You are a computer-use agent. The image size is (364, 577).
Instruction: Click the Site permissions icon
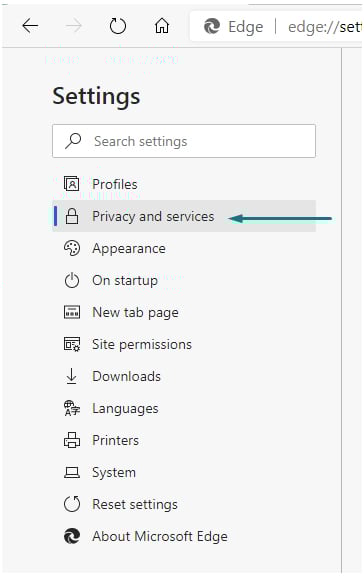[72, 344]
